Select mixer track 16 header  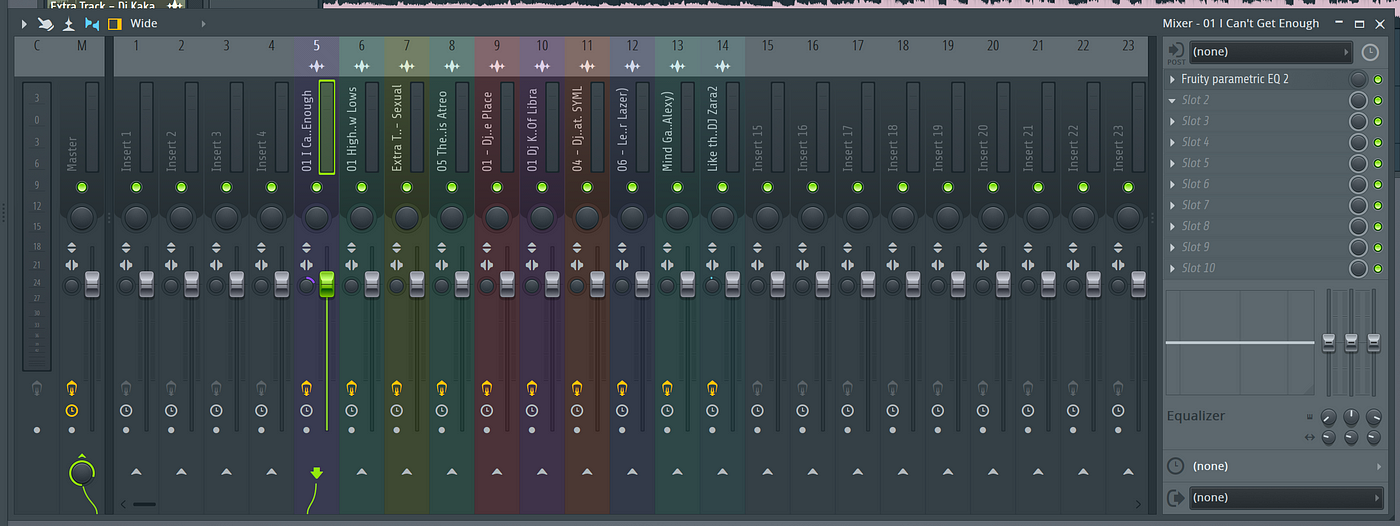pyautogui.click(x=813, y=45)
